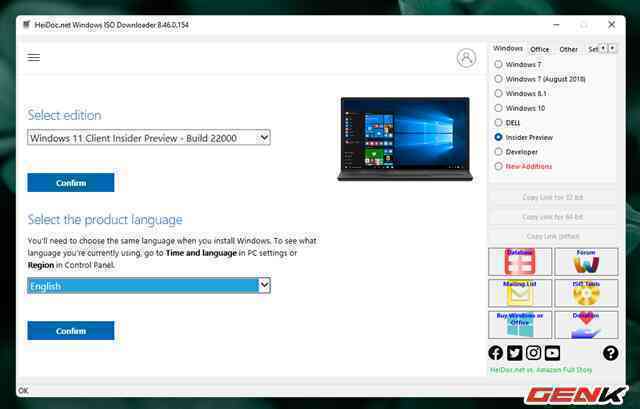Click the laptop Windows 10 image
Image resolution: width=640 pixels, height=409 pixels.
point(405,139)
